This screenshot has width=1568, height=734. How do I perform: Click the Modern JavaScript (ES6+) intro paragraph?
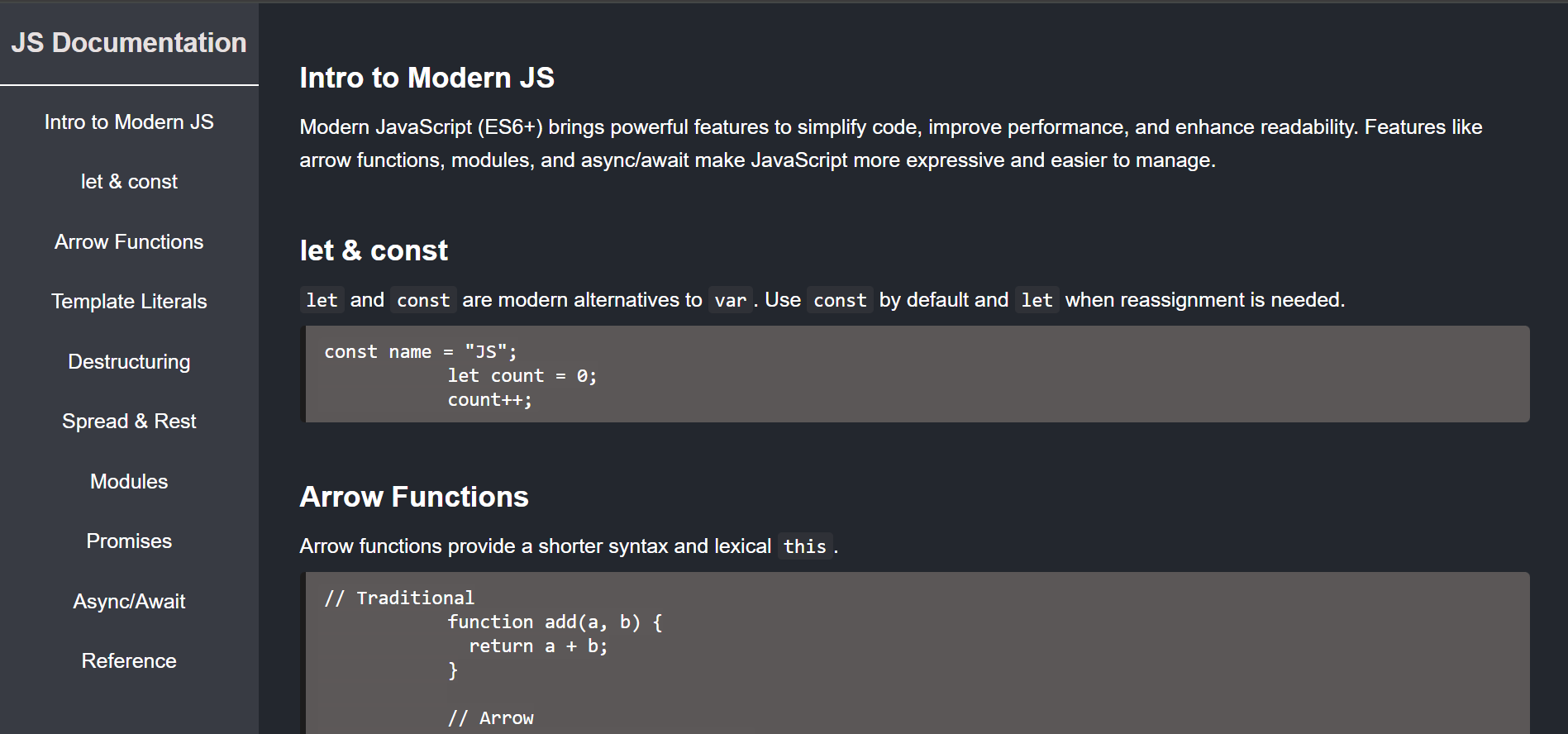[889, 144]
